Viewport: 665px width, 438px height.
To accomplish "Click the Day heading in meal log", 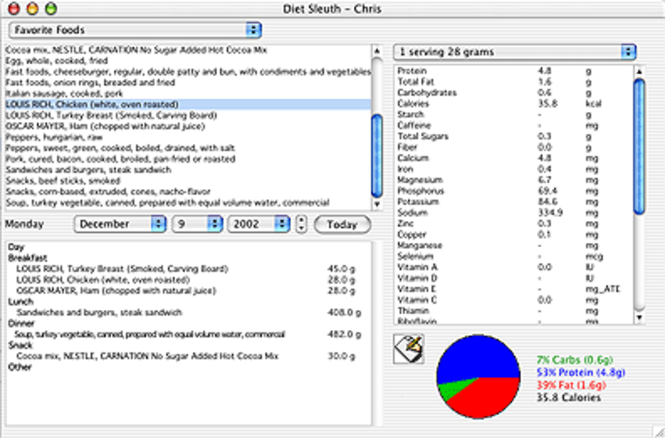I will coord(16,247).
